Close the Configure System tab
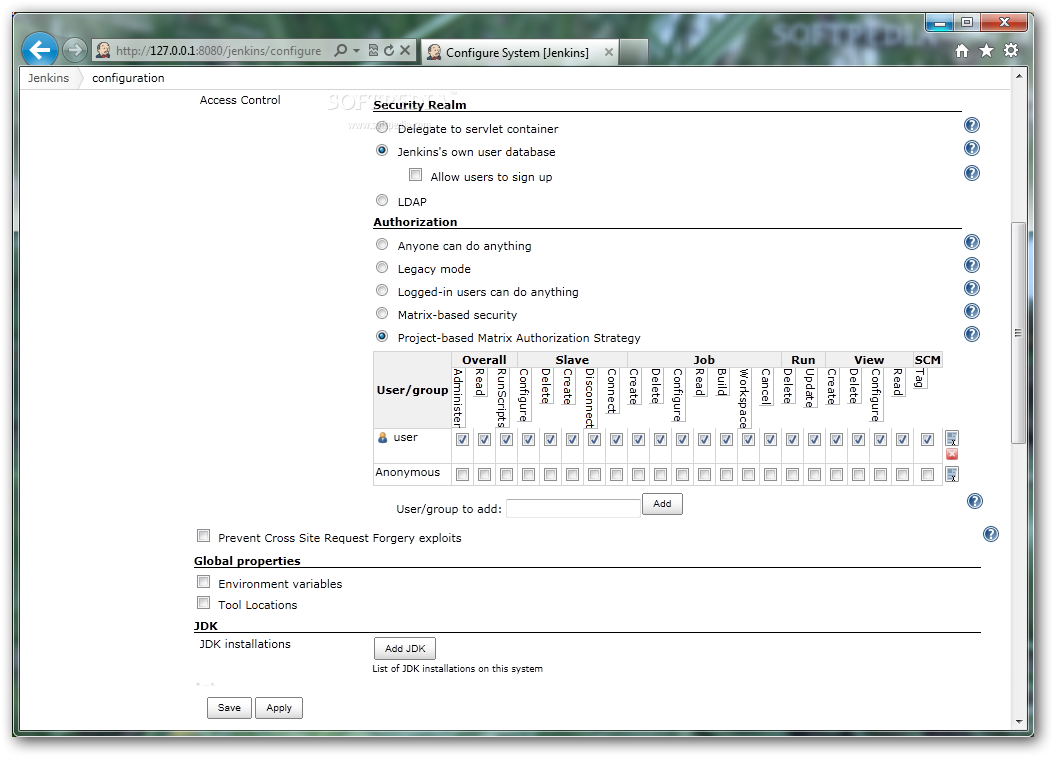 pyautogui.click(x=608, y=52)
